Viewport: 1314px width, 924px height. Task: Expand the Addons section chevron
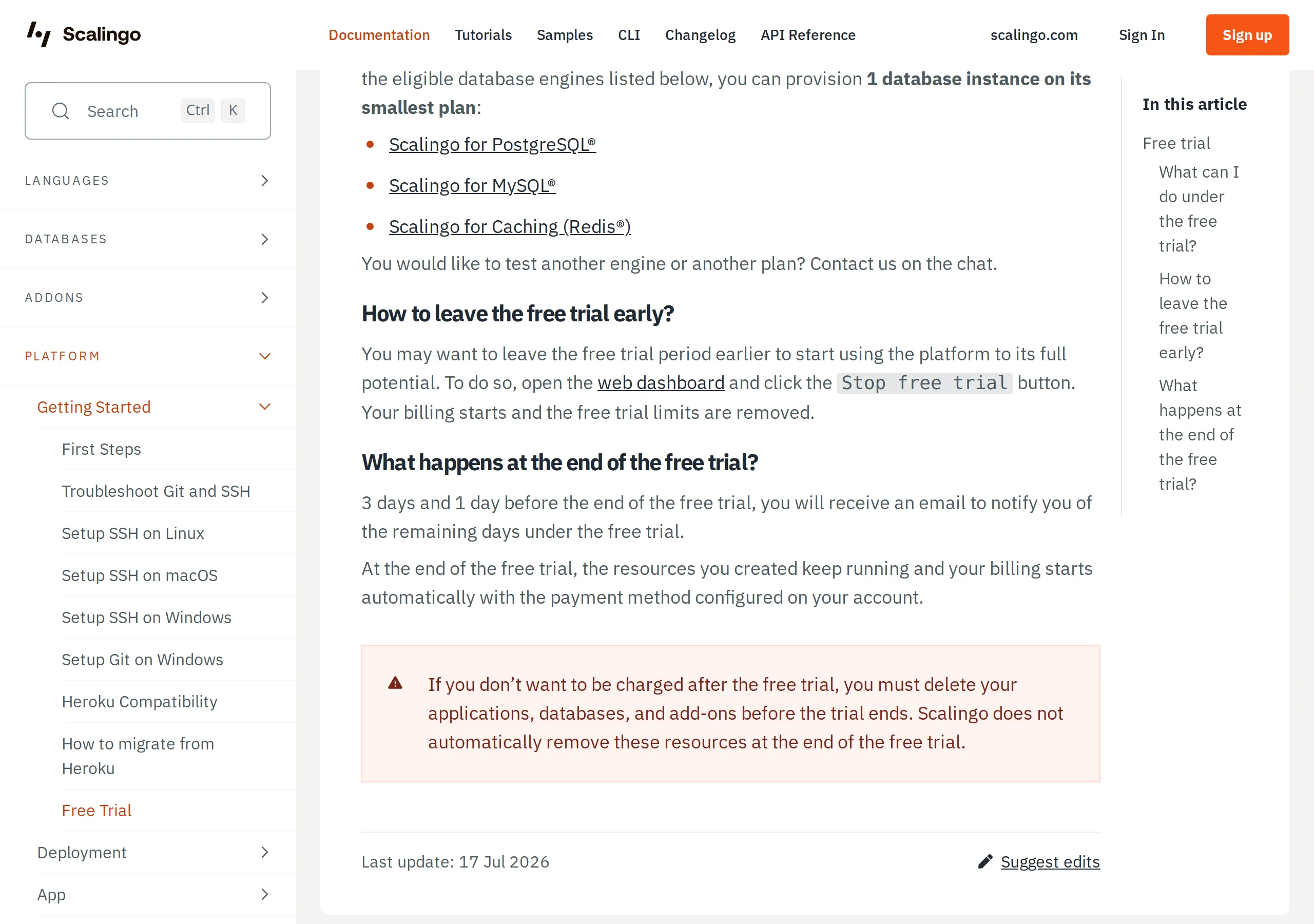point(264,298)
